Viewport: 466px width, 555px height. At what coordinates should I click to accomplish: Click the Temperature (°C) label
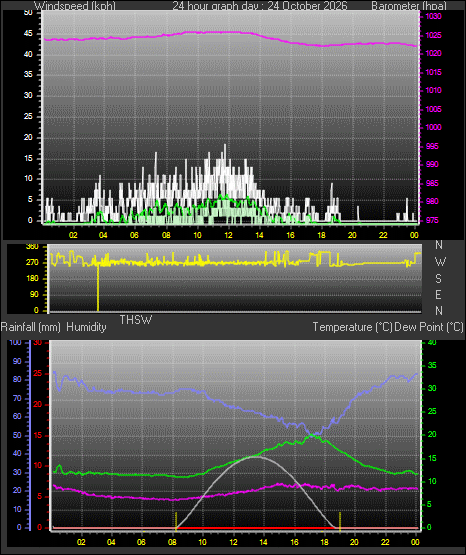tap(352, 327)
